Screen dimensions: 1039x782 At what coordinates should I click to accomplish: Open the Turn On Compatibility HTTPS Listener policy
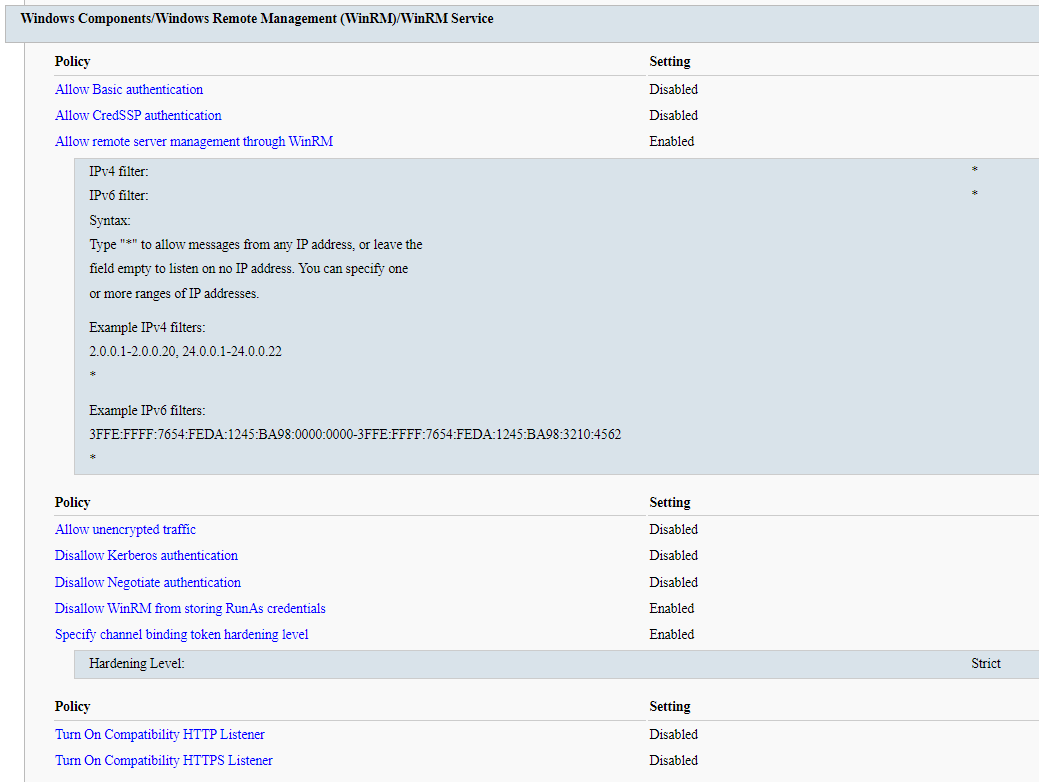[163, 760]
